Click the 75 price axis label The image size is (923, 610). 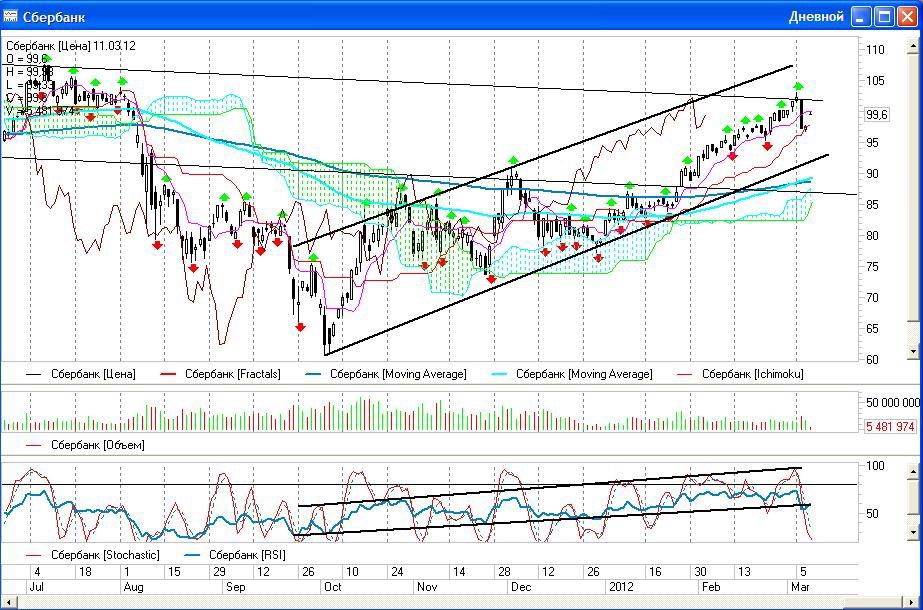872,267
